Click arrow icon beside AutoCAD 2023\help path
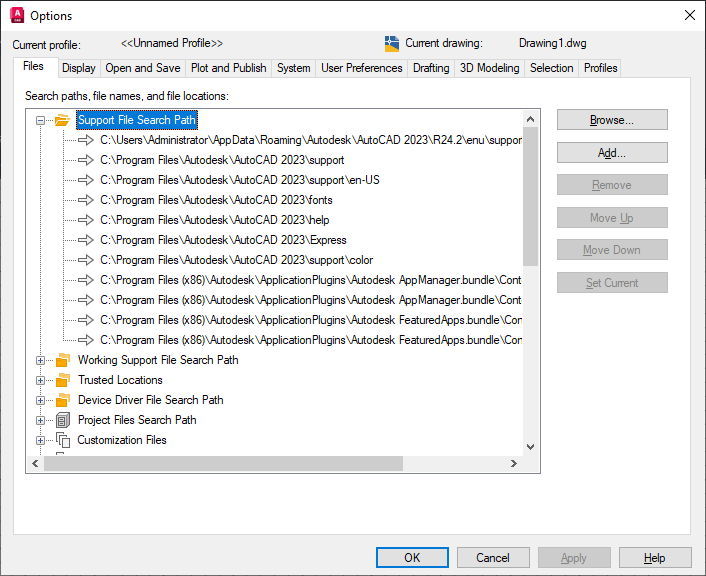This screenshot has height=576, width=706. point(86,220)
